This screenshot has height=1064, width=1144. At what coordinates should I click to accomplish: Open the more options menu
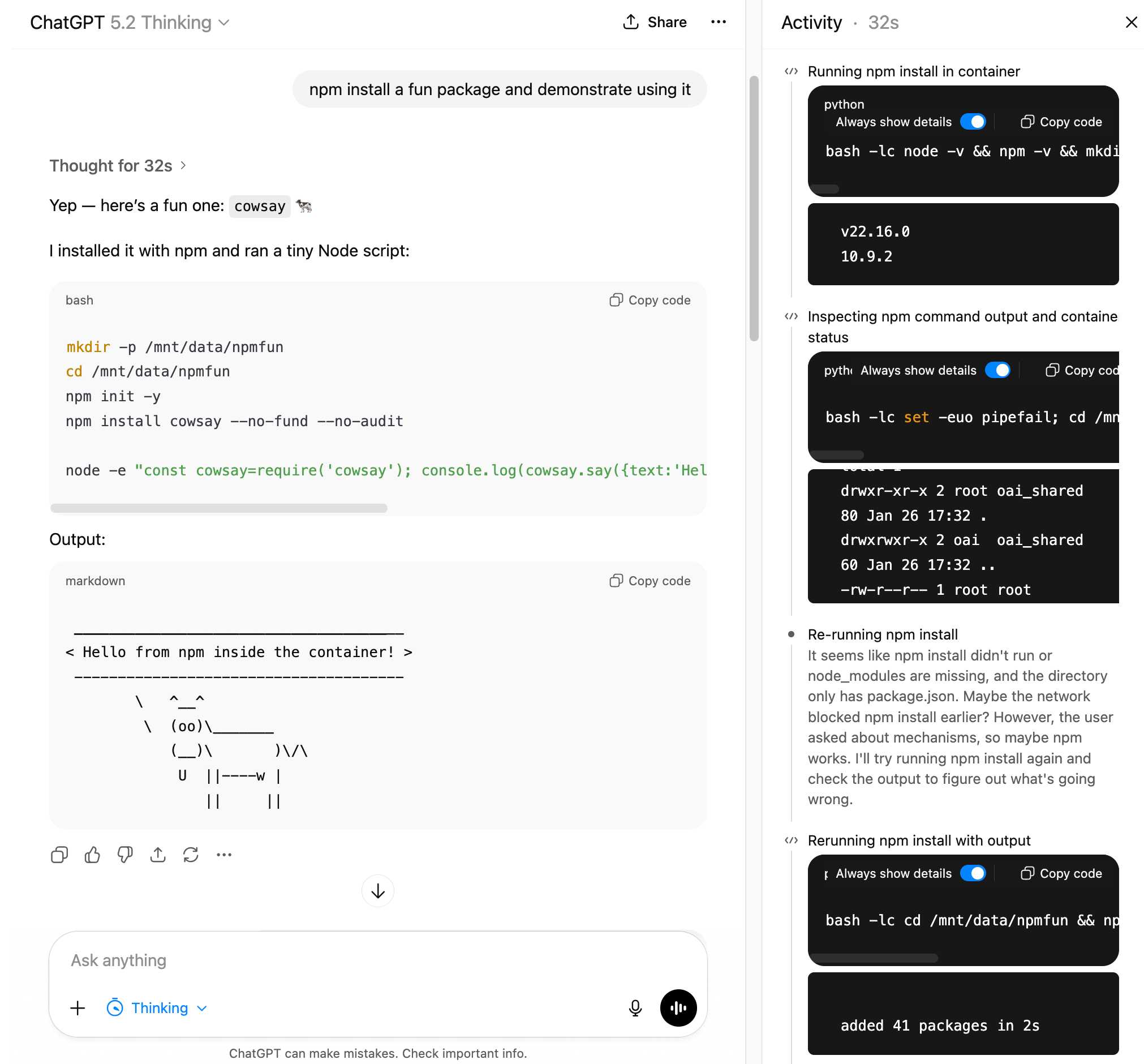tap(718, 22)
